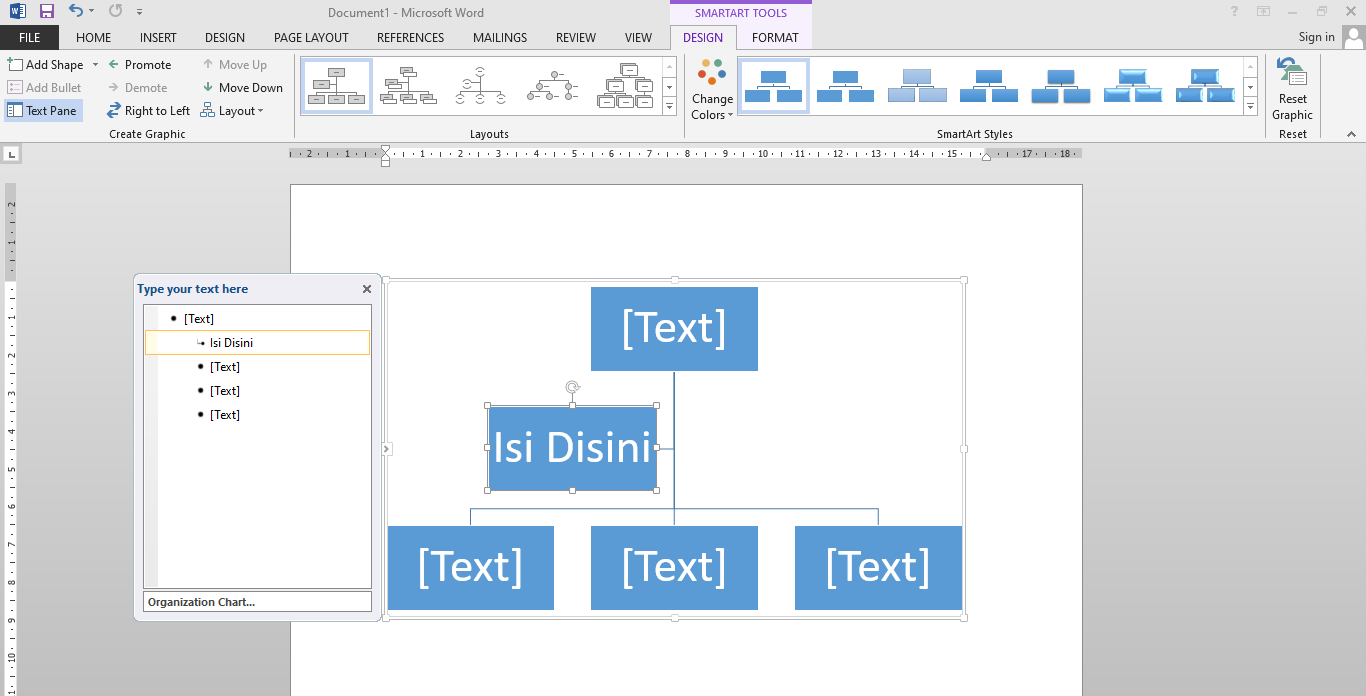Select the bottom-left [Text] shape
1366x696 pixels.
pyautogui.click(x=470, y=568)
